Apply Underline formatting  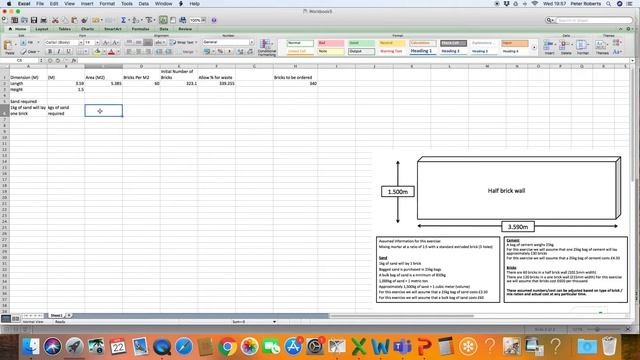point(68,51)
